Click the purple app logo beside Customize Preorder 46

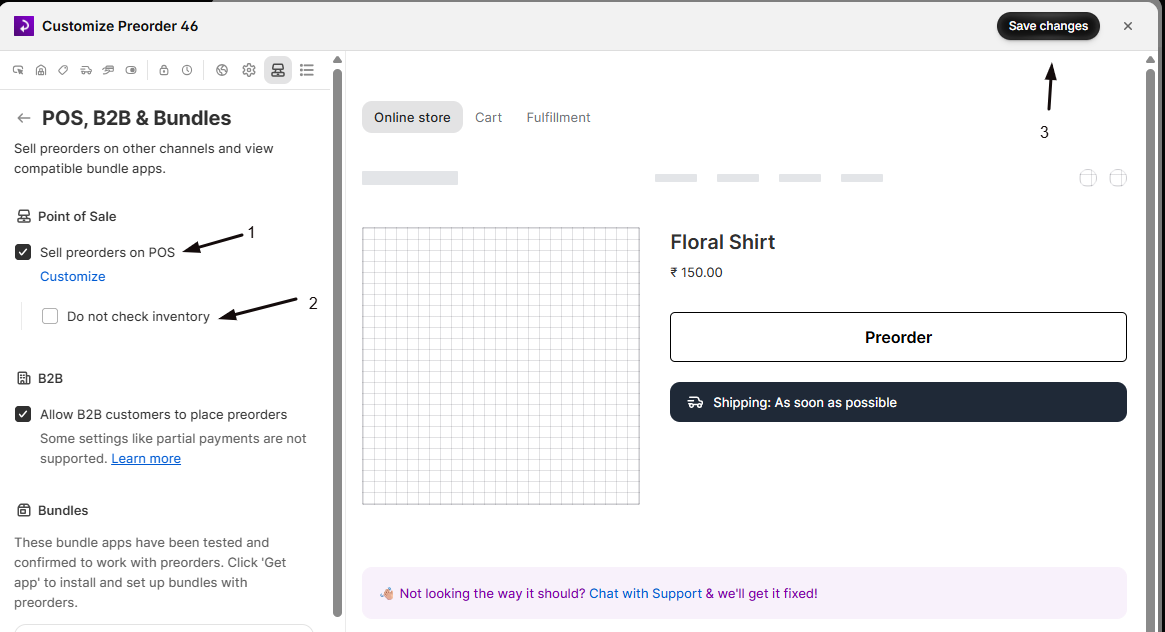(24, 26)
